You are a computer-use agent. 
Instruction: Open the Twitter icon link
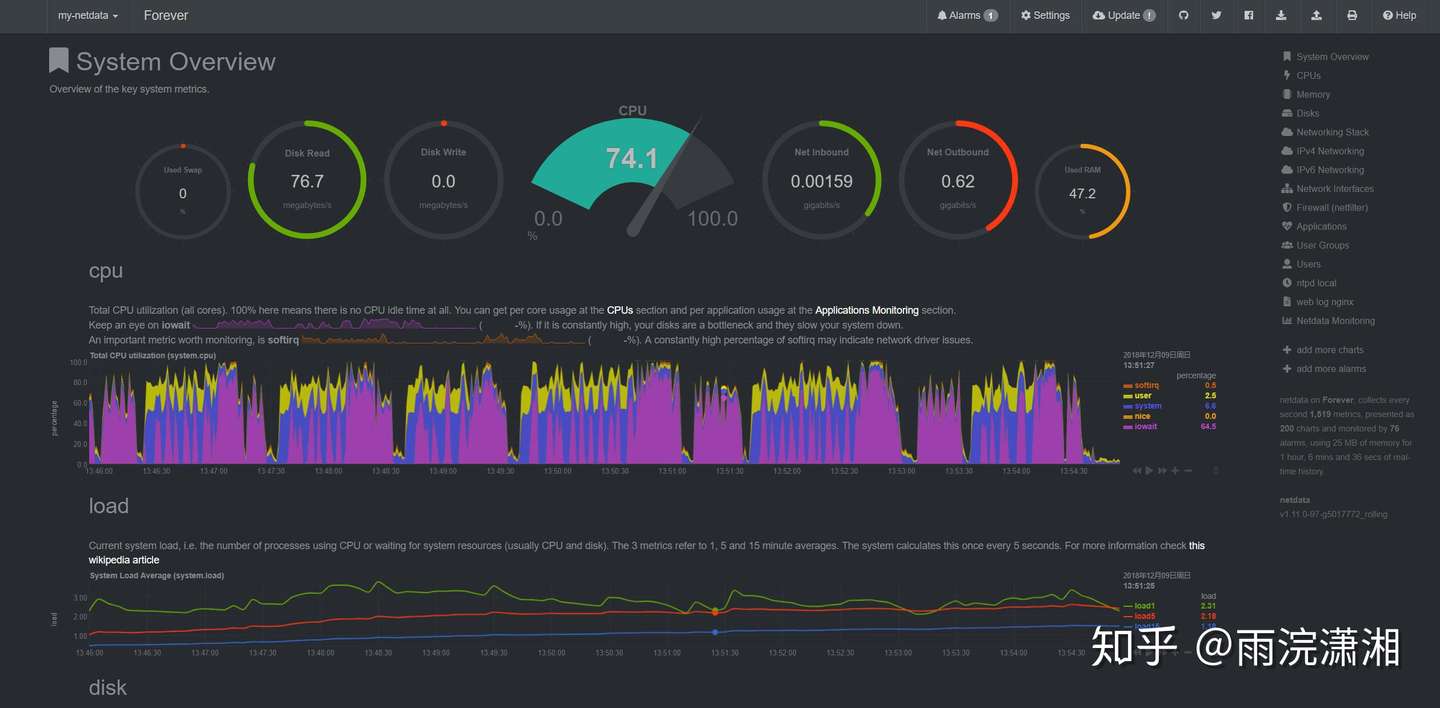coord(1216,15)
